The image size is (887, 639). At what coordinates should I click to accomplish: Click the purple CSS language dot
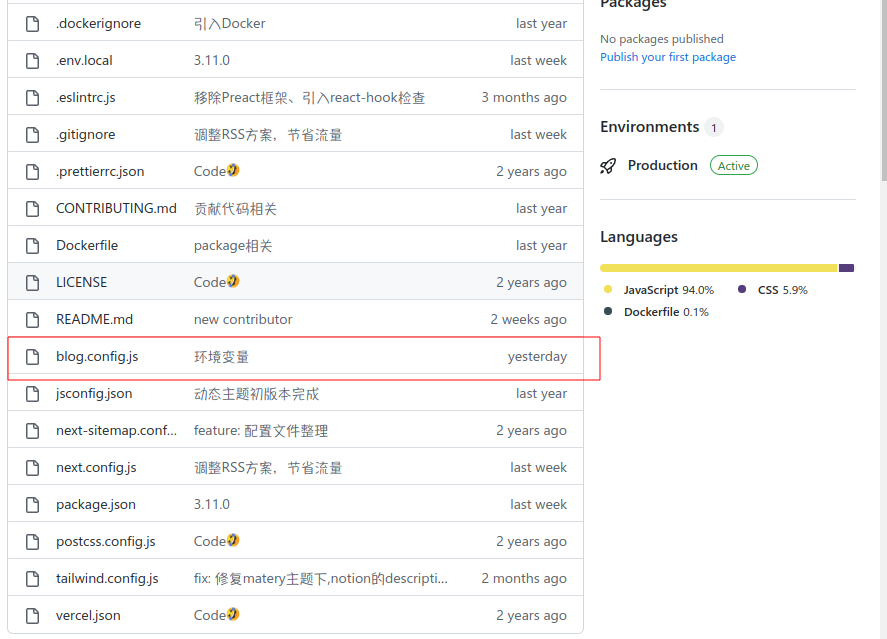(x=740, y=289)
